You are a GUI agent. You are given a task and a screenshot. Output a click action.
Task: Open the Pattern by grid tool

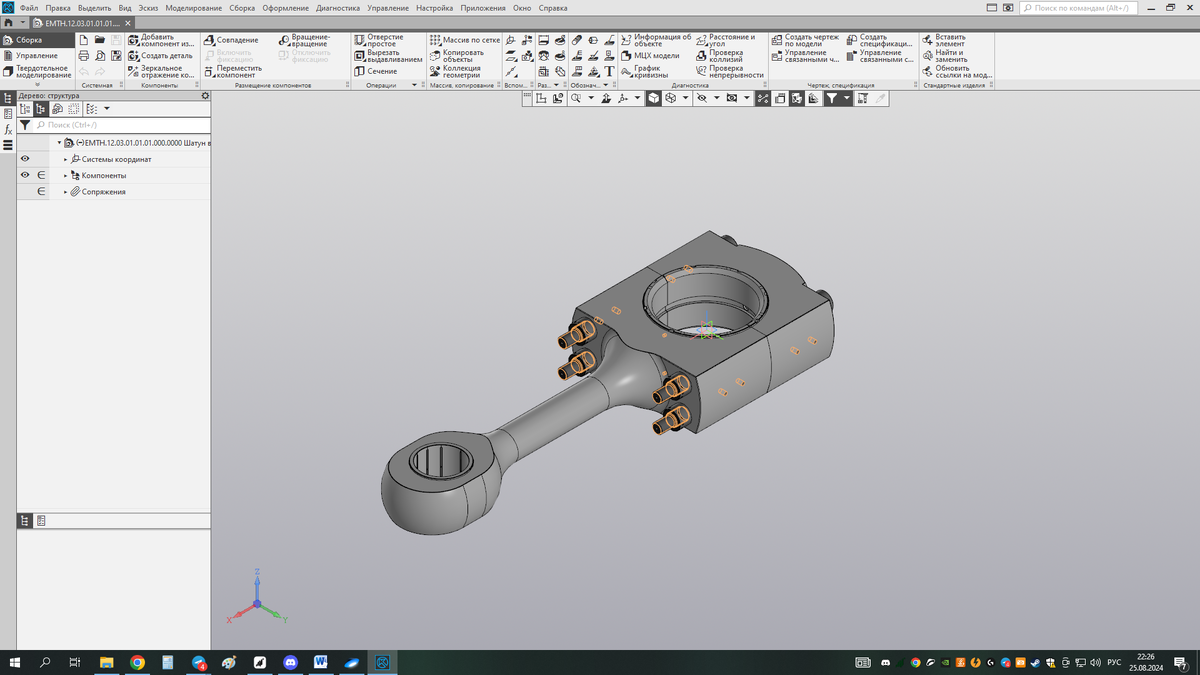tap(464, 40)
